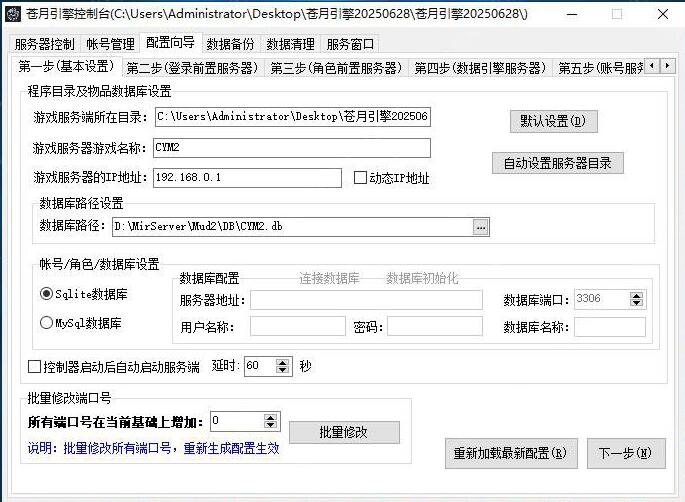Screen dimensions: 685x502
Task: Proceed with 下一步(N) button
Action: tap(626, 454)
